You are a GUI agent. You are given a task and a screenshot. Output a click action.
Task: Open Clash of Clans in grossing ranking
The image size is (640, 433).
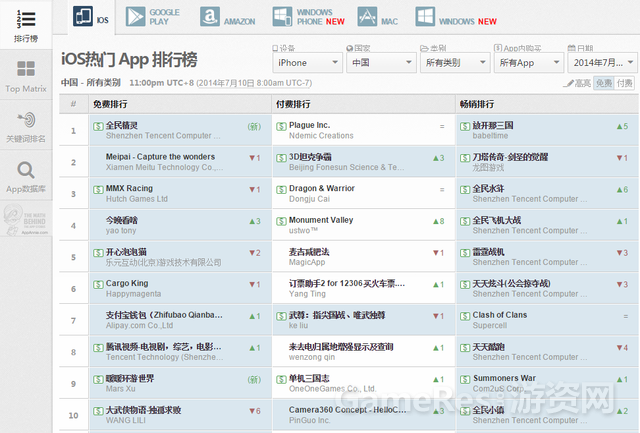pyautogui.click(x=500, y=315)
